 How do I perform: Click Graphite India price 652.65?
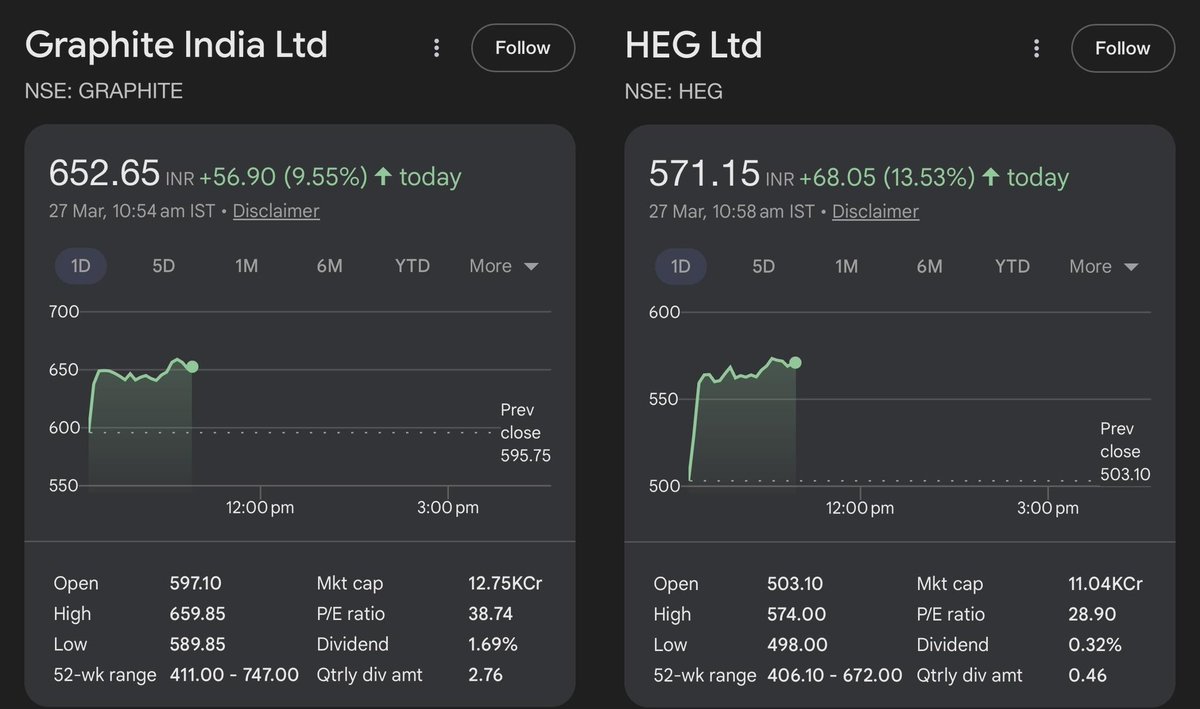(x=104, y=175)
